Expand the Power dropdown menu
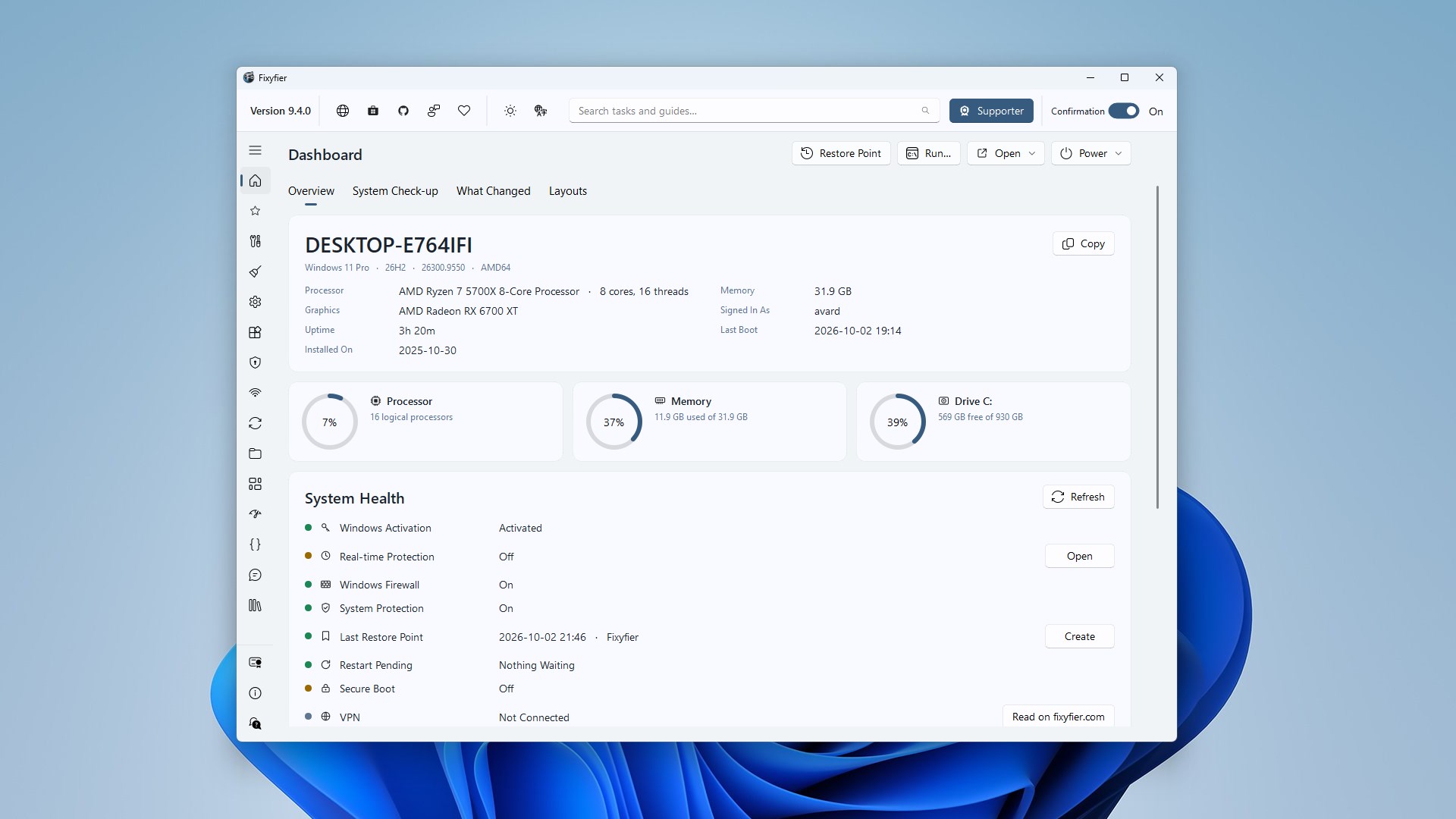Image resolution: width=1456 pixels, height=819 pixels. (x=1090, y=153)
